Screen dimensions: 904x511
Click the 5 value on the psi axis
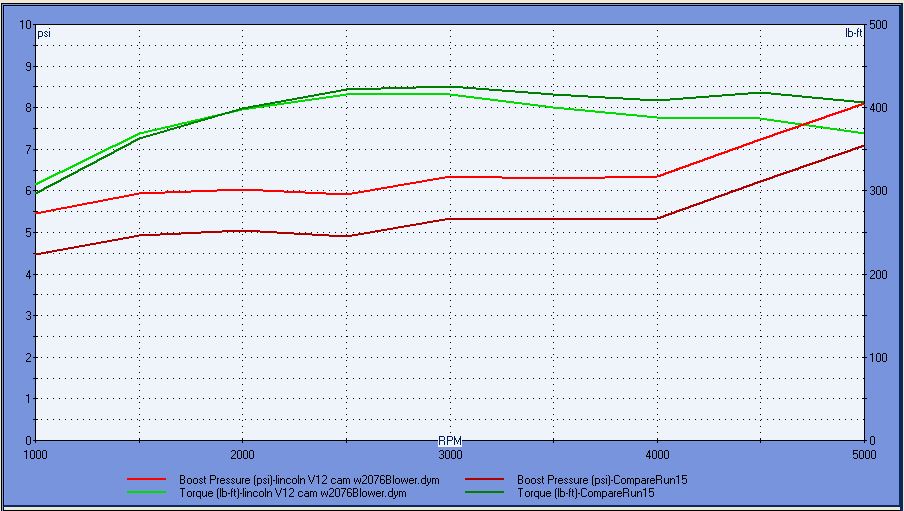[28, 233]
